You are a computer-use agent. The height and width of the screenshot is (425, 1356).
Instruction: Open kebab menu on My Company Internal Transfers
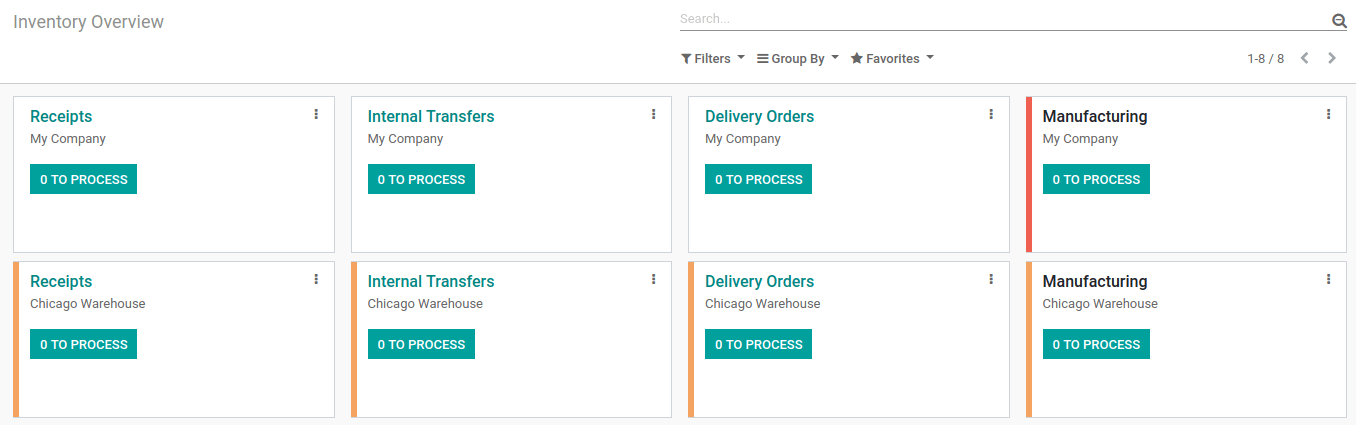point(654,114)
